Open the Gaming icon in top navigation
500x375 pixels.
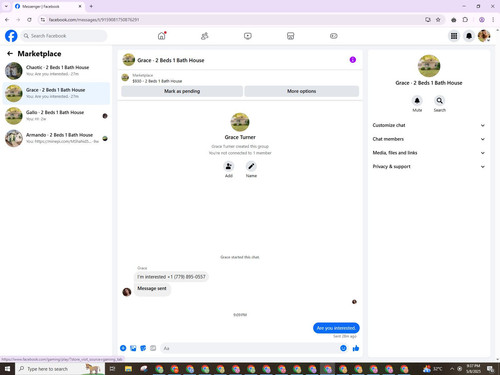(x=334, y=36)
